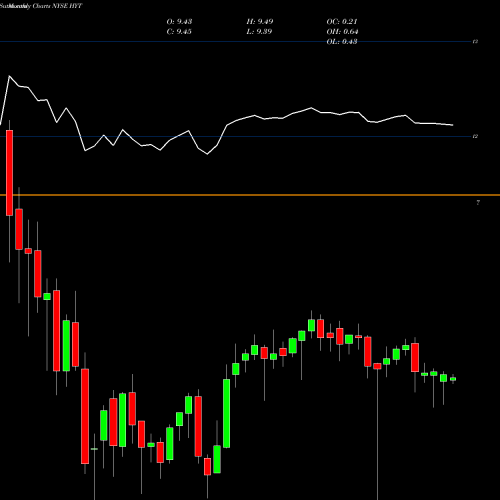
Task: Select the low price reading L: 9.39
Action: [x=259, y=32]
